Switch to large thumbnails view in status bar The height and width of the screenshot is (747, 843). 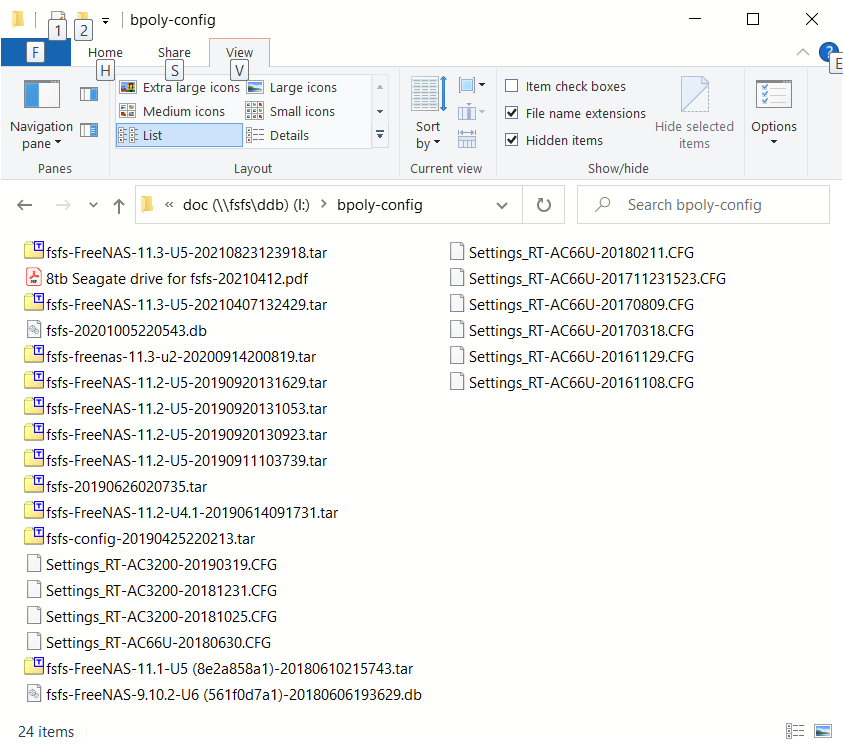[823, 731]
